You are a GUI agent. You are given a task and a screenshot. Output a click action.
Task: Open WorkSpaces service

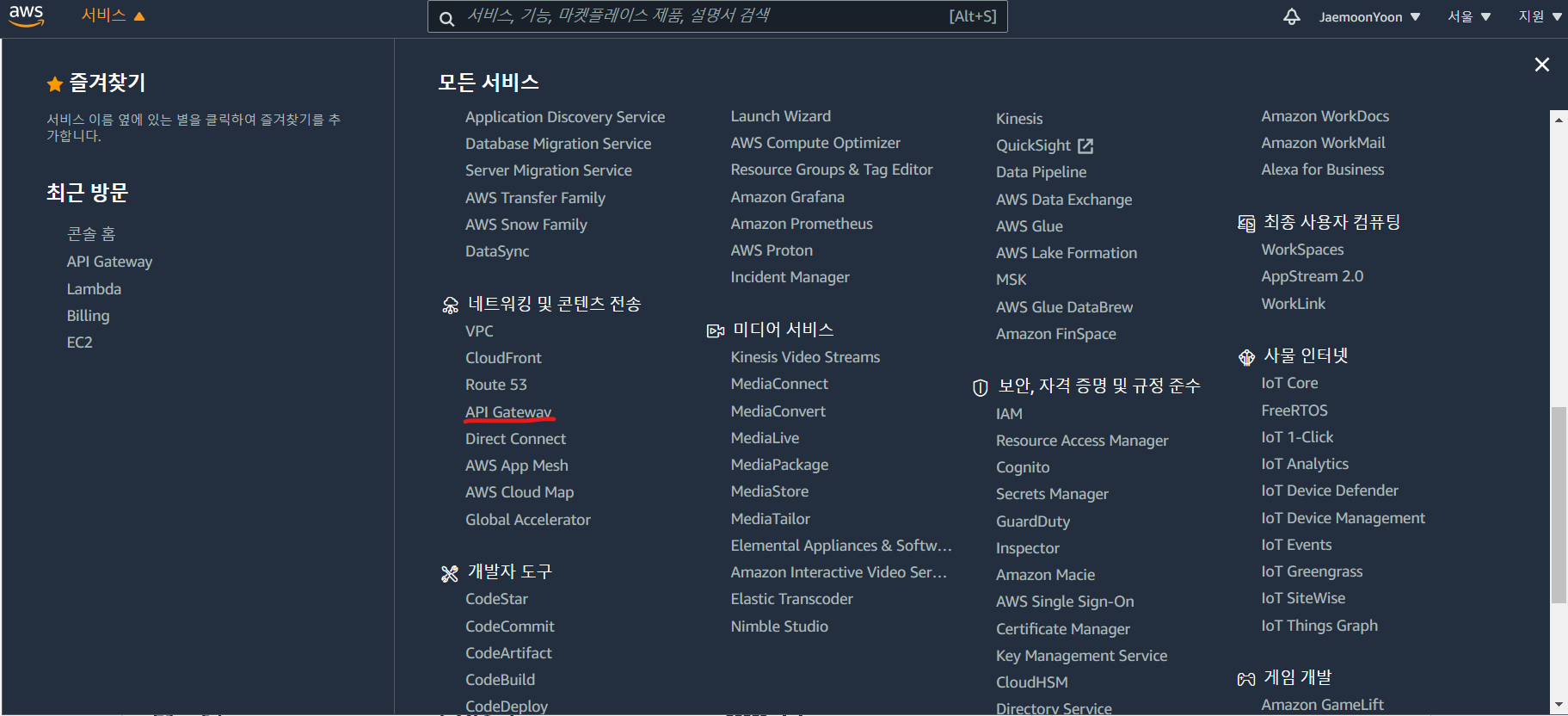(1302, 250)
